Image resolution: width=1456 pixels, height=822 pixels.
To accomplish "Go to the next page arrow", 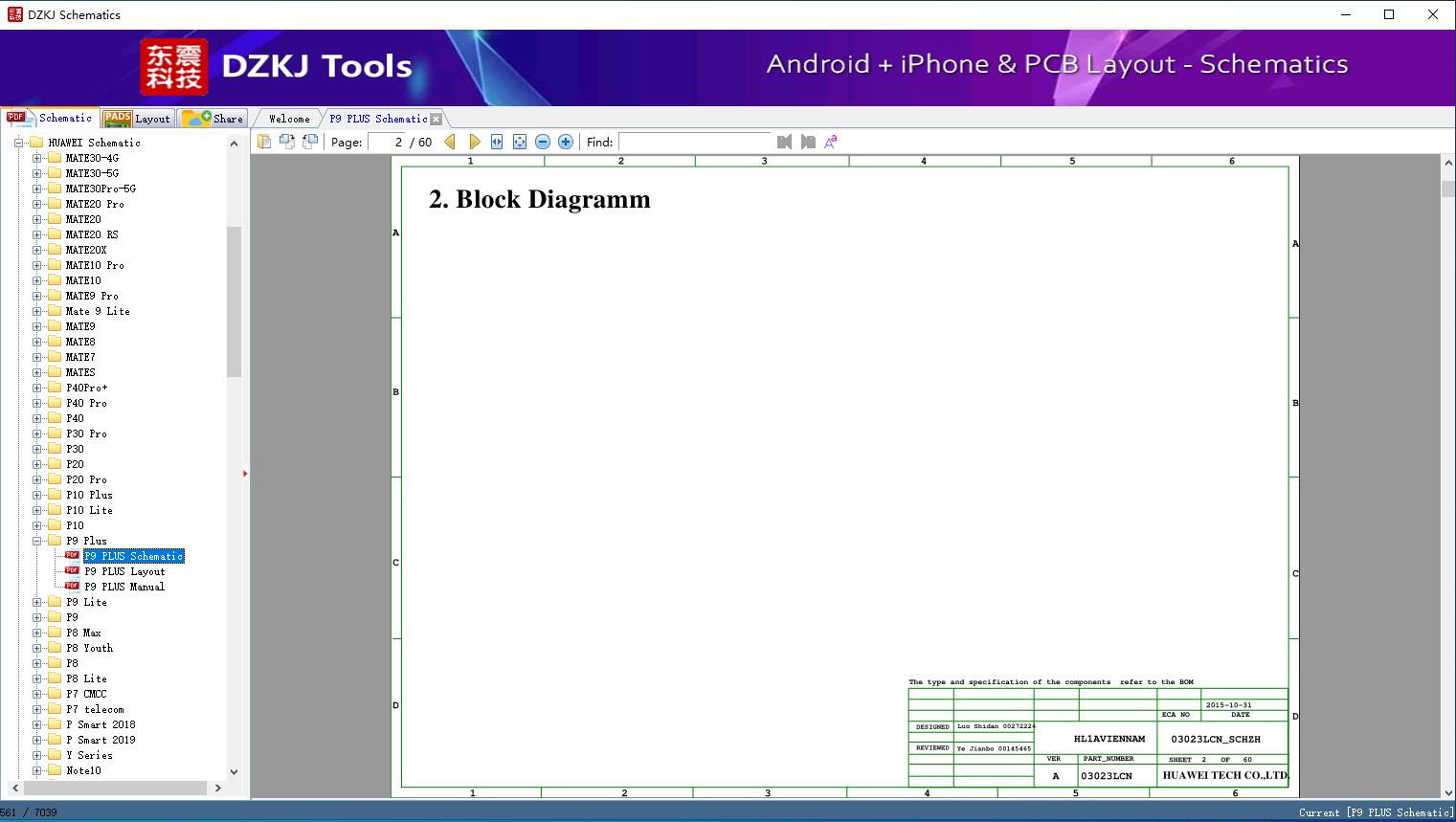I will (474, 142).
